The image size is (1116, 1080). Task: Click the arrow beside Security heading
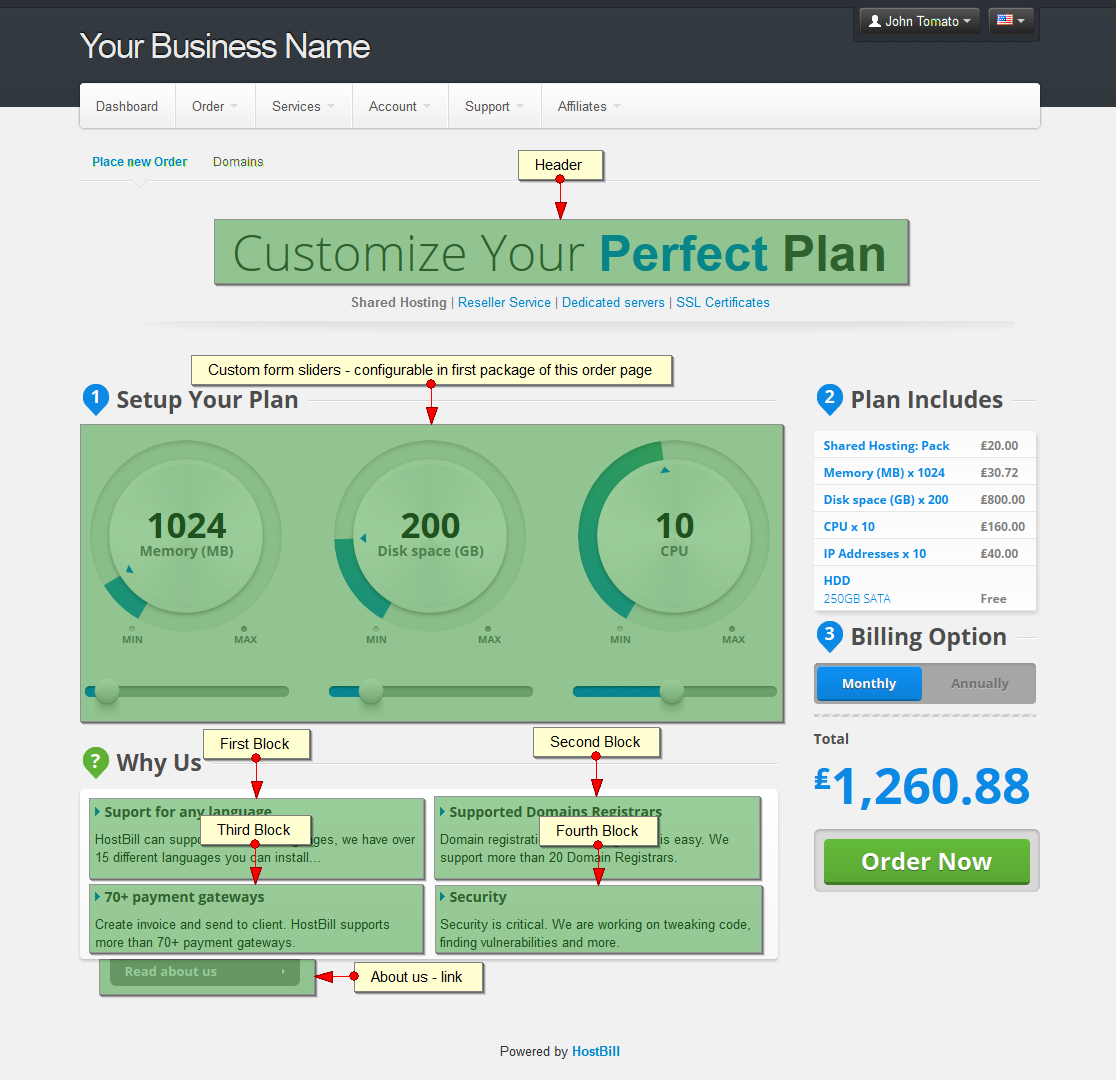point(442,896)
